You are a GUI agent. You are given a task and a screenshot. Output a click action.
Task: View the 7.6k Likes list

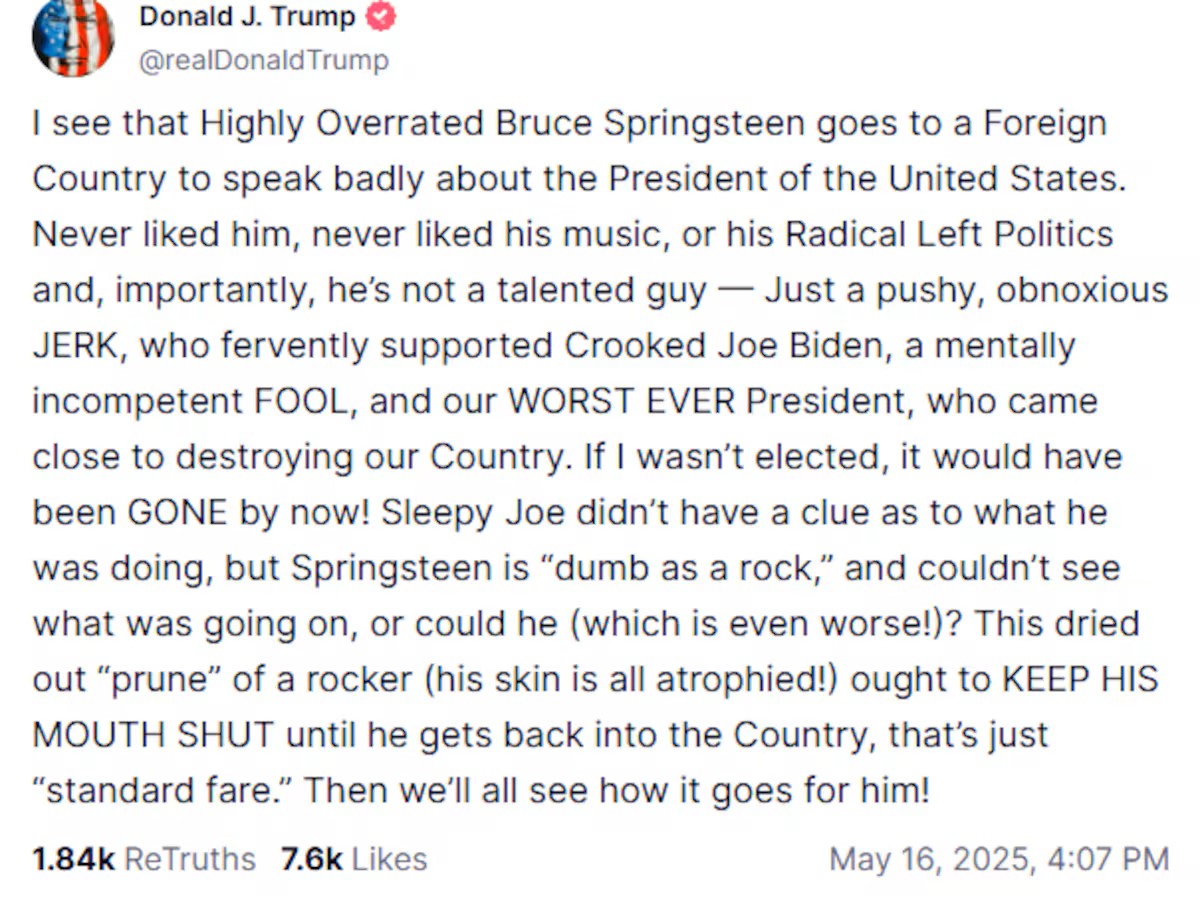point(354,859)
